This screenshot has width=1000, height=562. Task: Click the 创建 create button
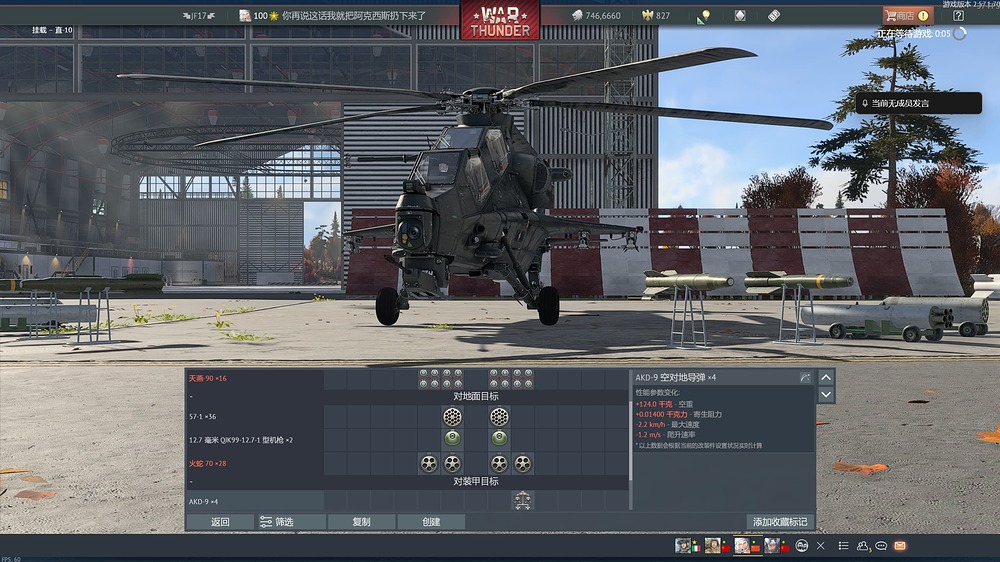tap(431, 522)
